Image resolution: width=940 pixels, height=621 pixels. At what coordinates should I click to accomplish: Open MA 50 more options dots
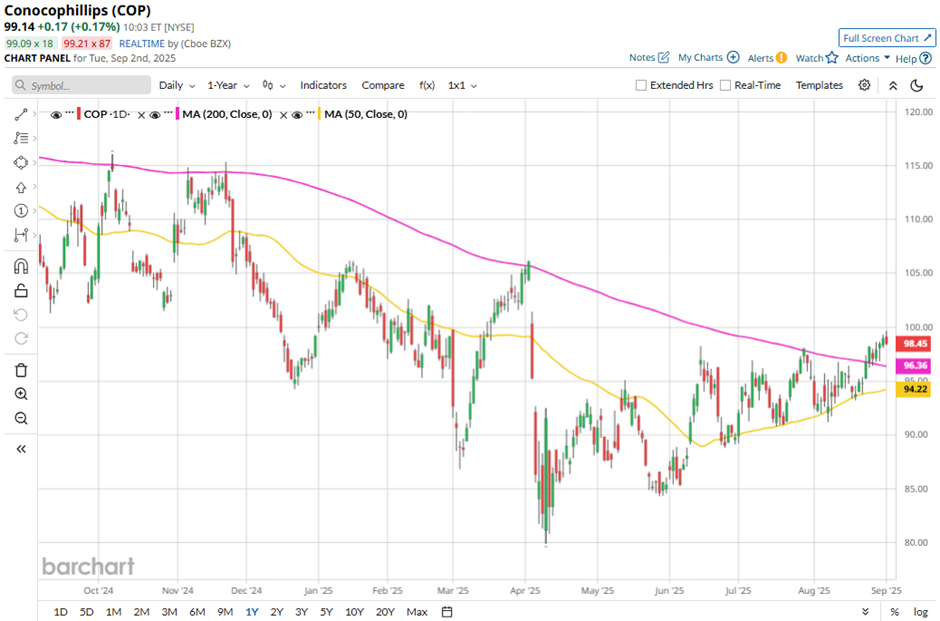tap(310, 114)
